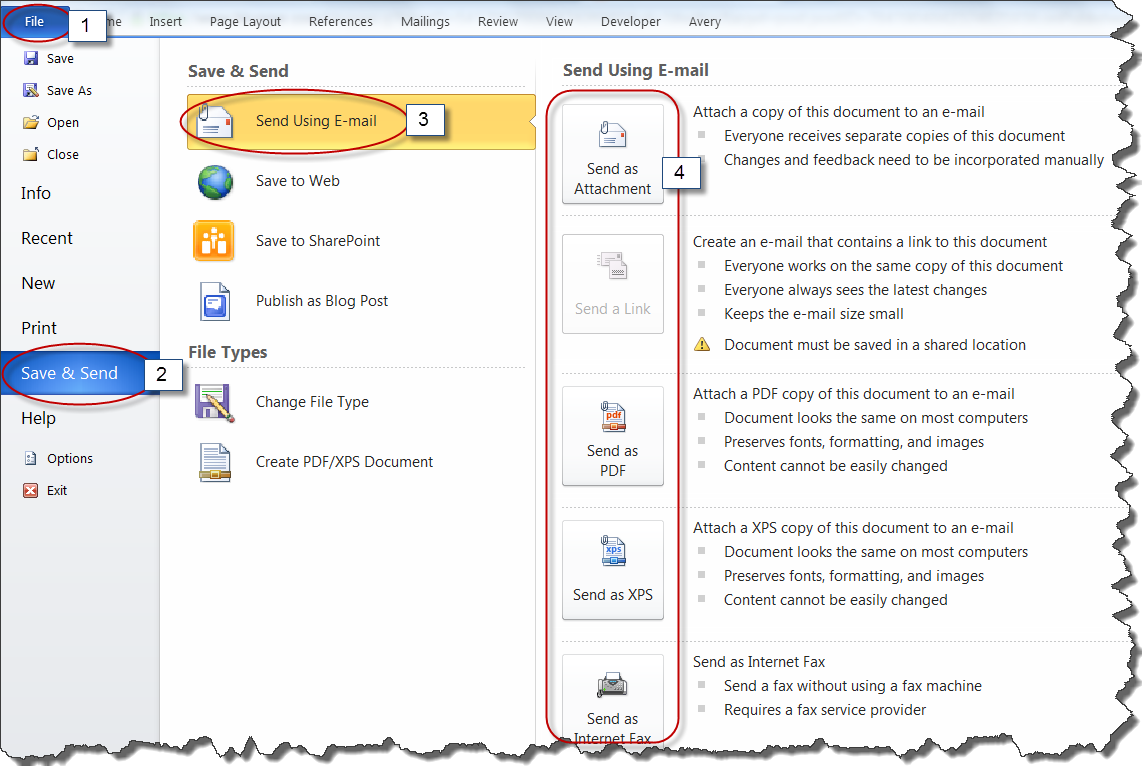Choose the Publish as Blog Post label
1142x766 pixels.
tap(322, 301)
